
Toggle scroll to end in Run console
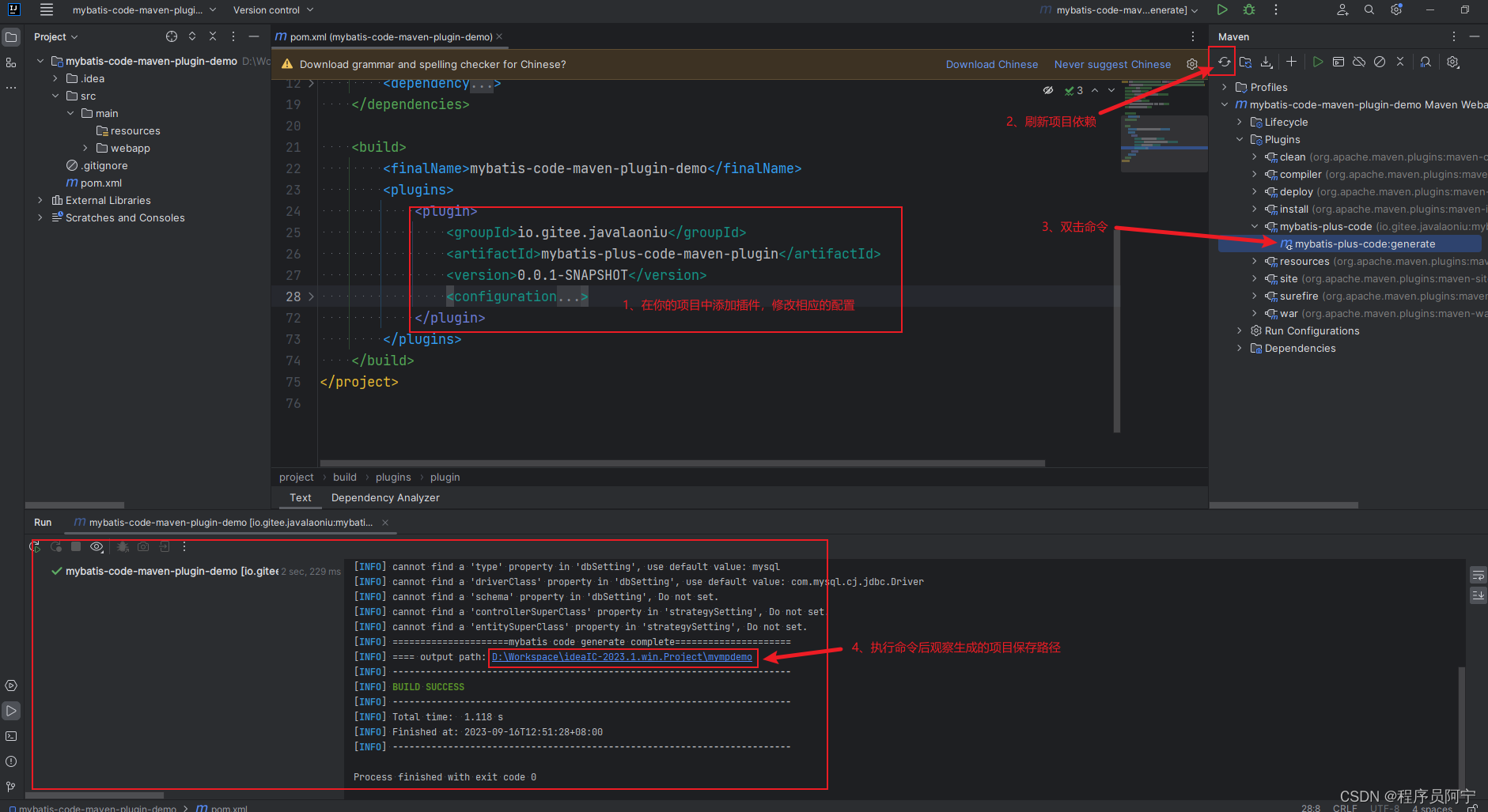tap(1478, 595)
